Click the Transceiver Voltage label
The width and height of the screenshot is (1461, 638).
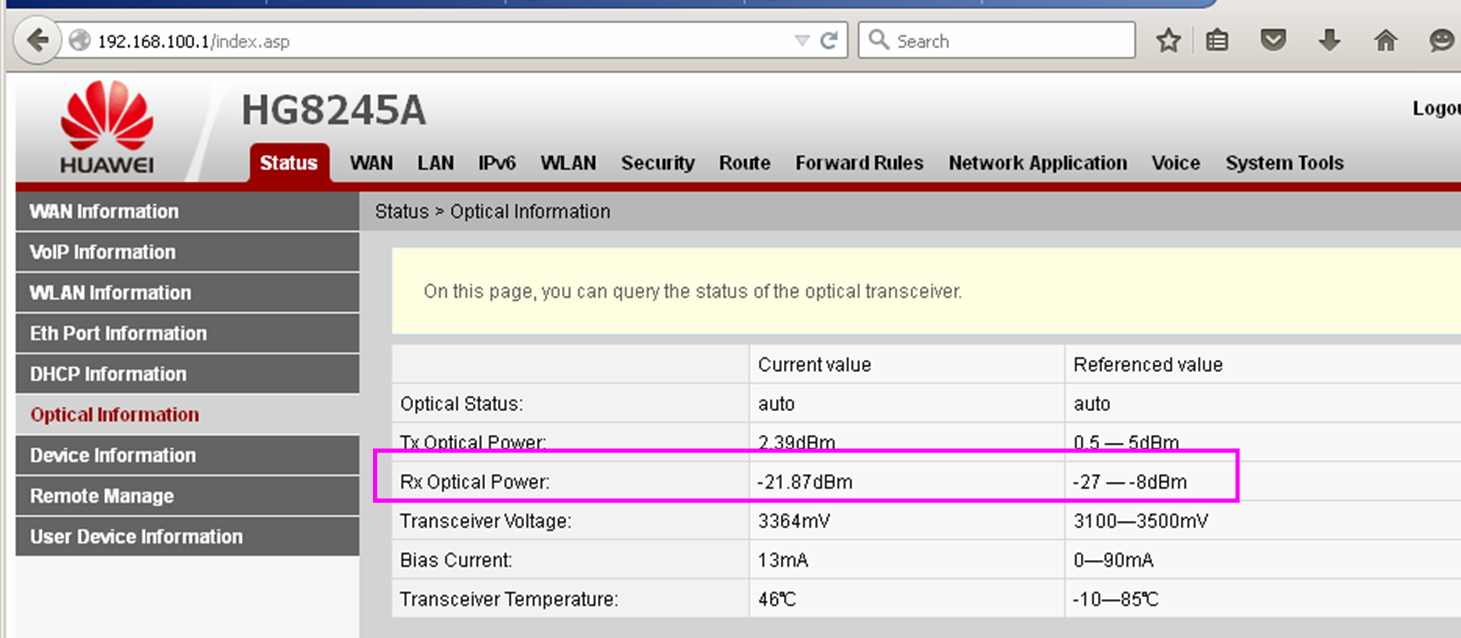[x=485, y=521]
